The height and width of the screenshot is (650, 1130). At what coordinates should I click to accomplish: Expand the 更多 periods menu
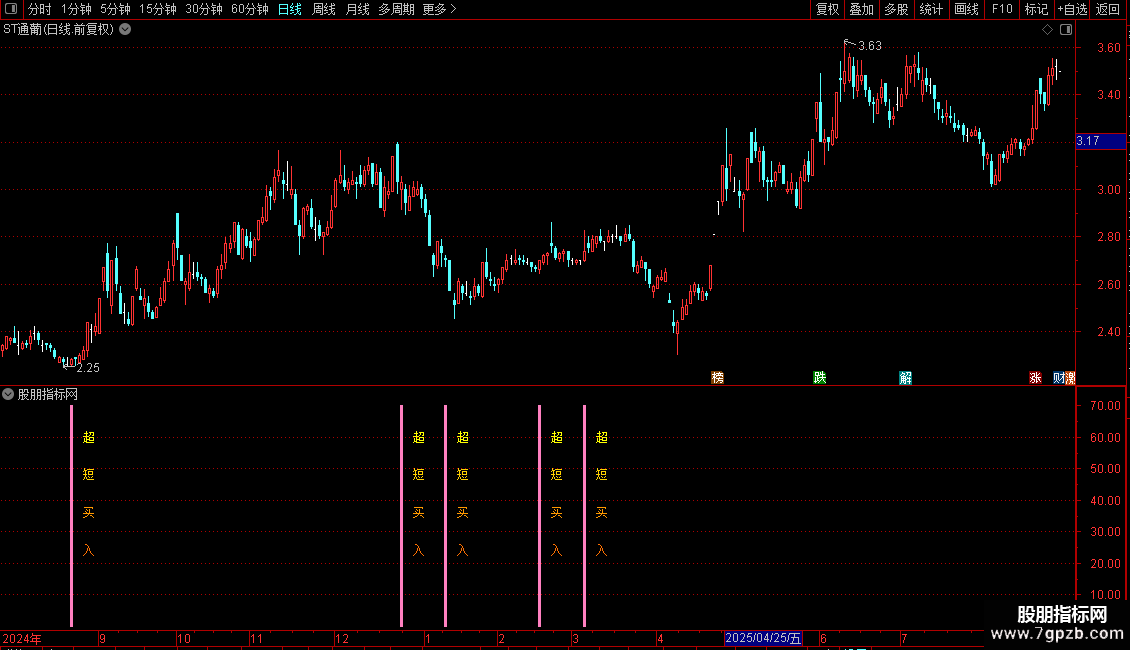coord(440,9)
